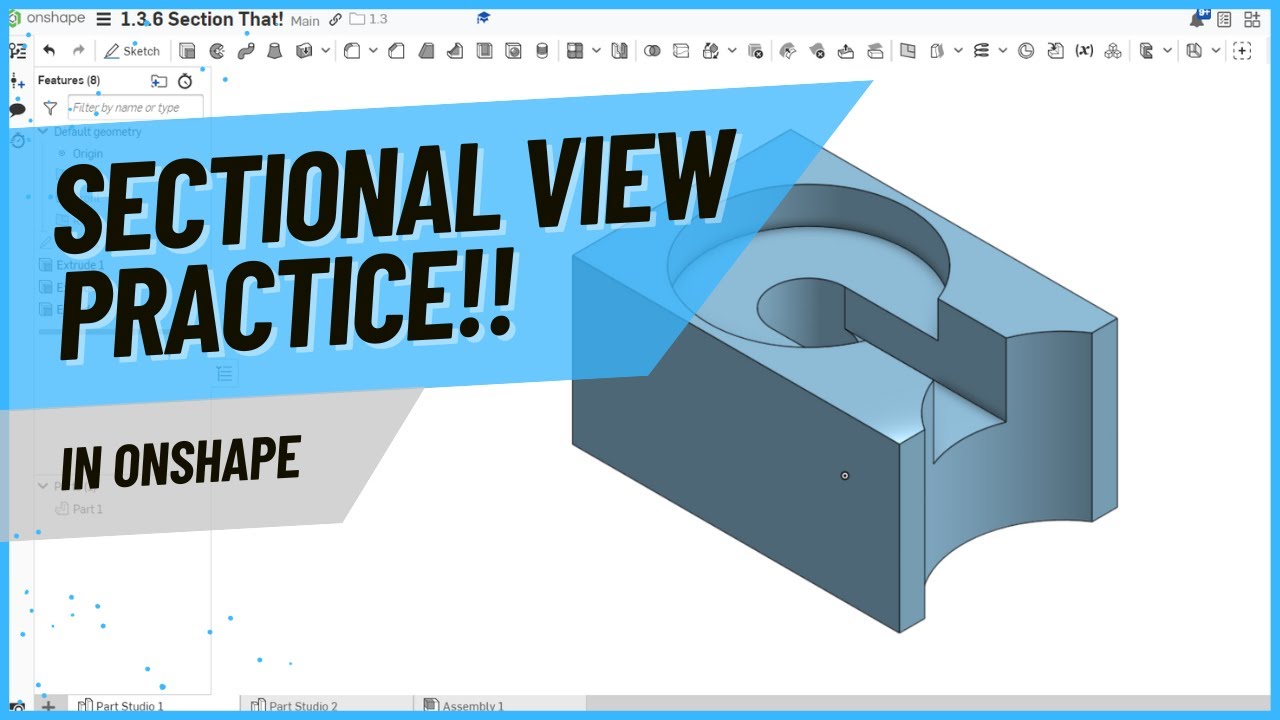The height and width of the screenshot is (720, 1280).
Task: Select the Hole tool
Action: (513, 51)
